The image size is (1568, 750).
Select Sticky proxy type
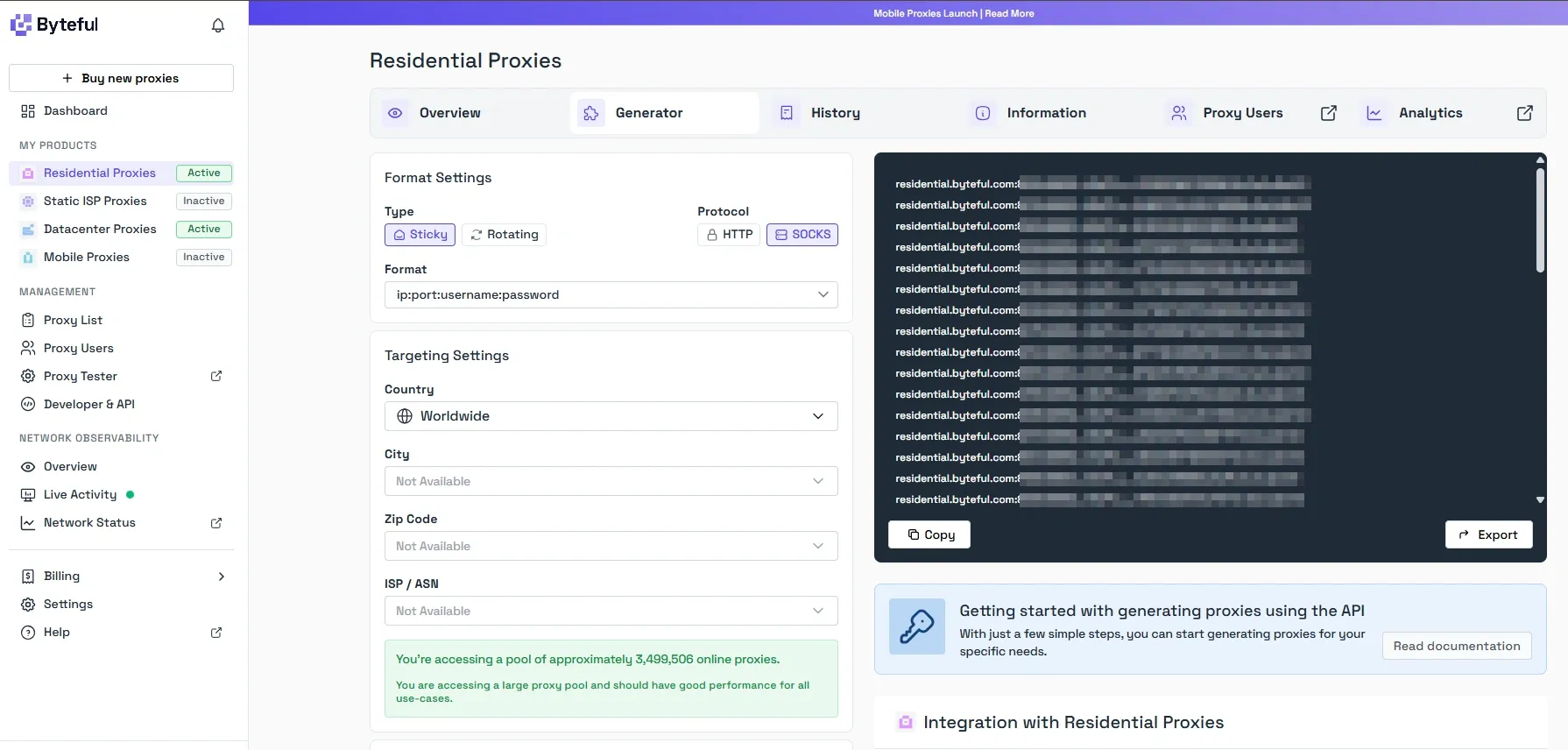(420, 235)
